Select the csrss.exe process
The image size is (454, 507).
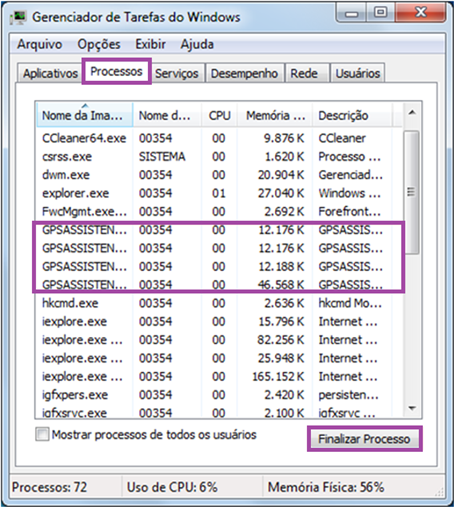(x=219, y=156)
